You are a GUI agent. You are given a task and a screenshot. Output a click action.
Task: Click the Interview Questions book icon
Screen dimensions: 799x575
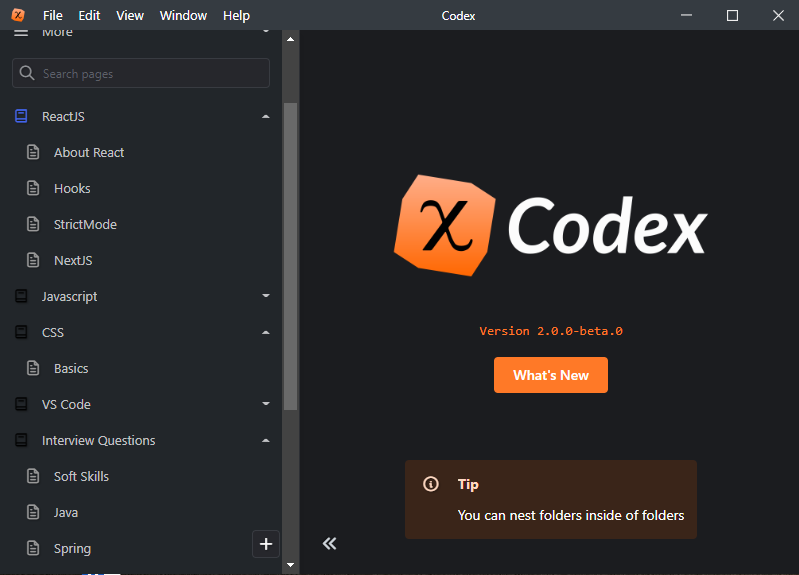pos(21,441)
